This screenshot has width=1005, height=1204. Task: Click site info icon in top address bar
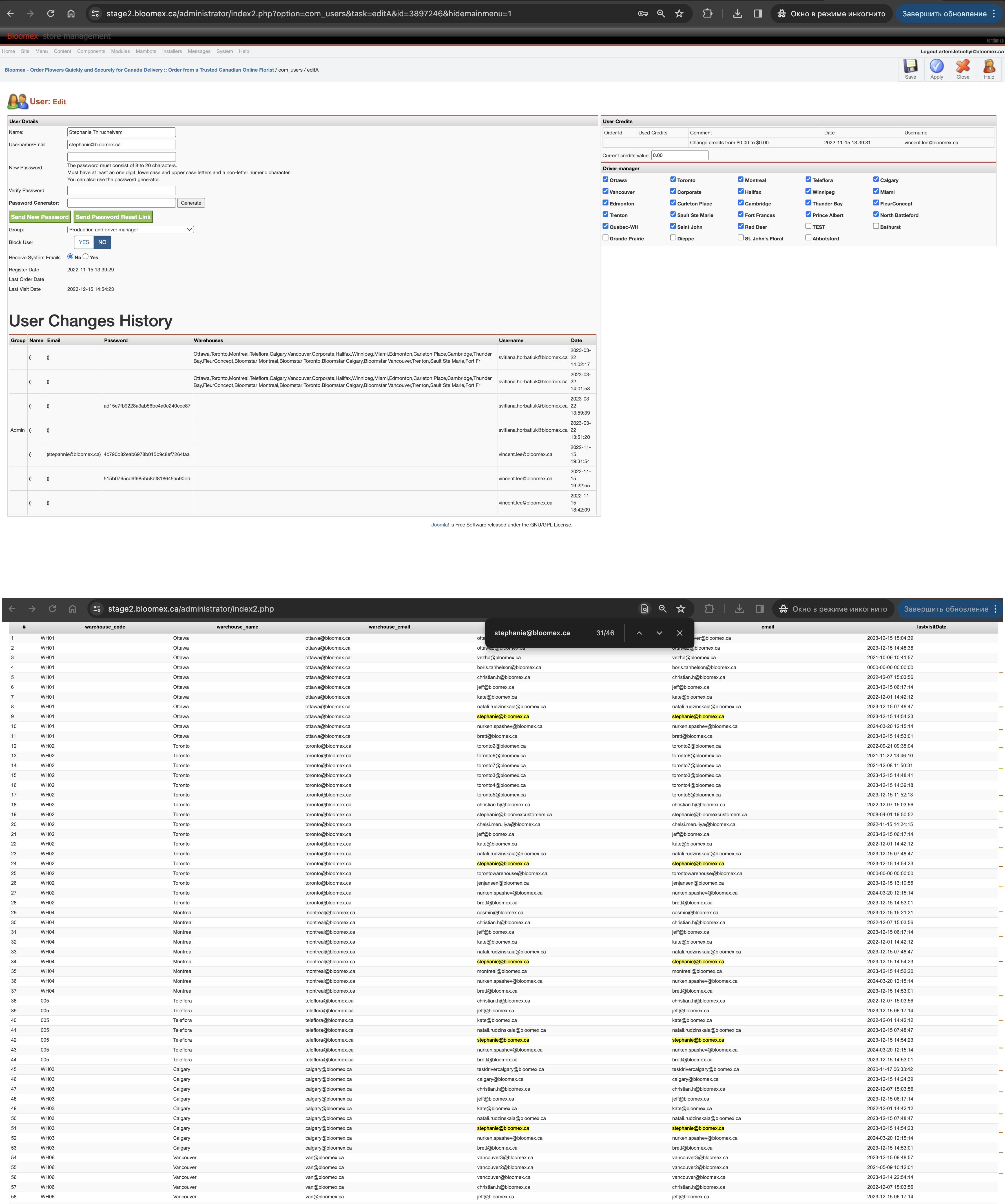(96, 13)
